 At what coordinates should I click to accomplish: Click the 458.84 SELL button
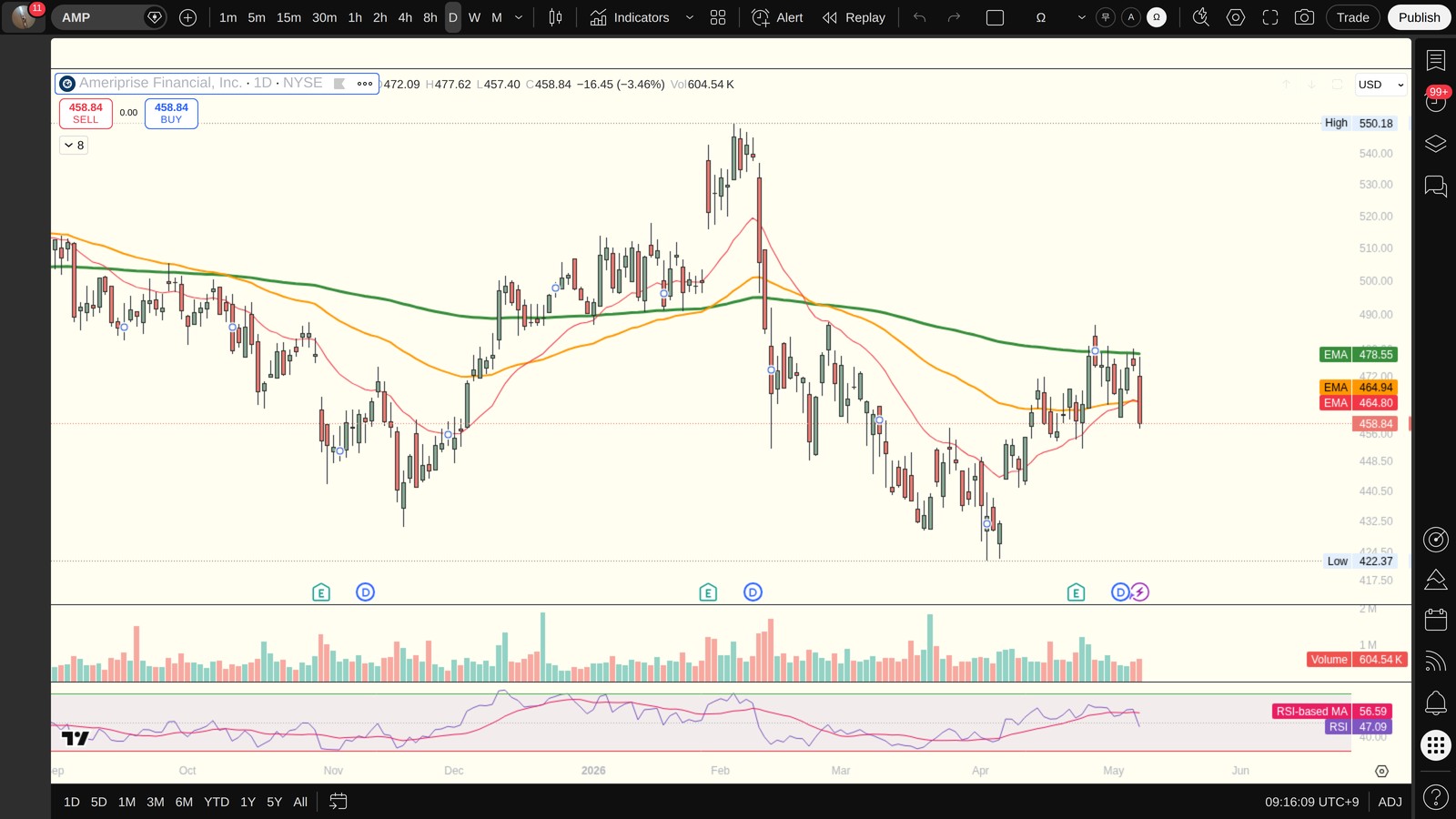click(x=86, y=113)
